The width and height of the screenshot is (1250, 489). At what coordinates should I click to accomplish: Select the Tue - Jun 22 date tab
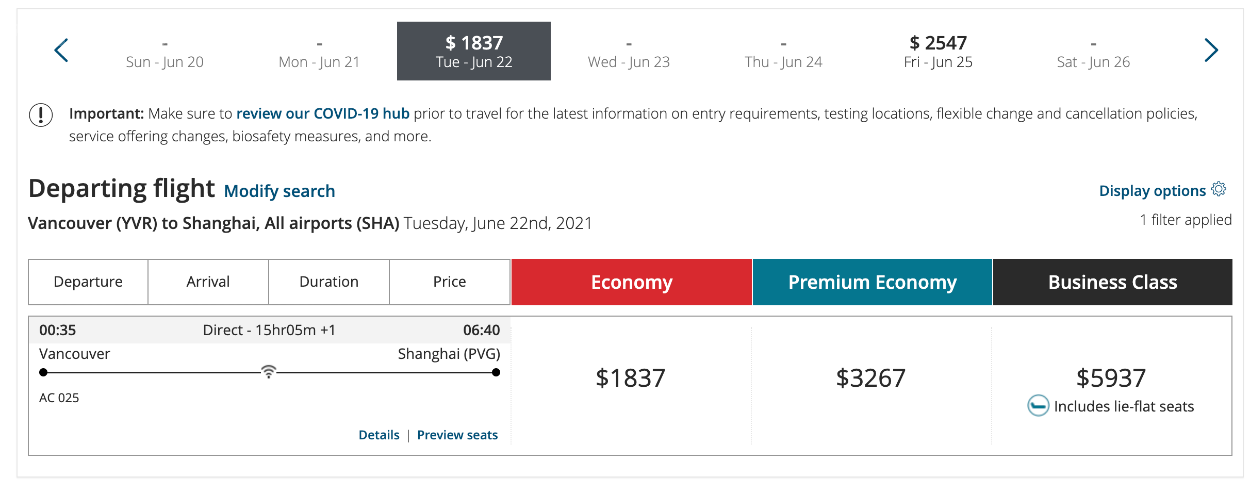[x=474, y=51]
